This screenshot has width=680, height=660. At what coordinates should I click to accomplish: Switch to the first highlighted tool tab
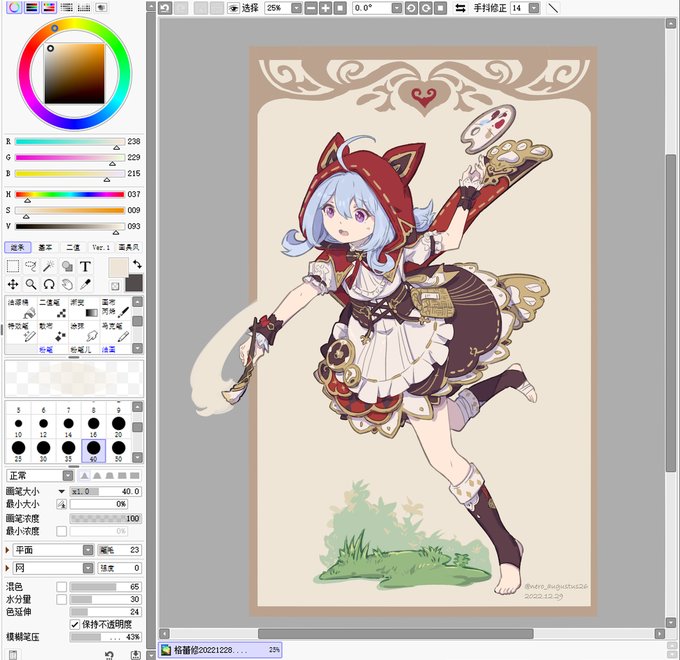18,247
